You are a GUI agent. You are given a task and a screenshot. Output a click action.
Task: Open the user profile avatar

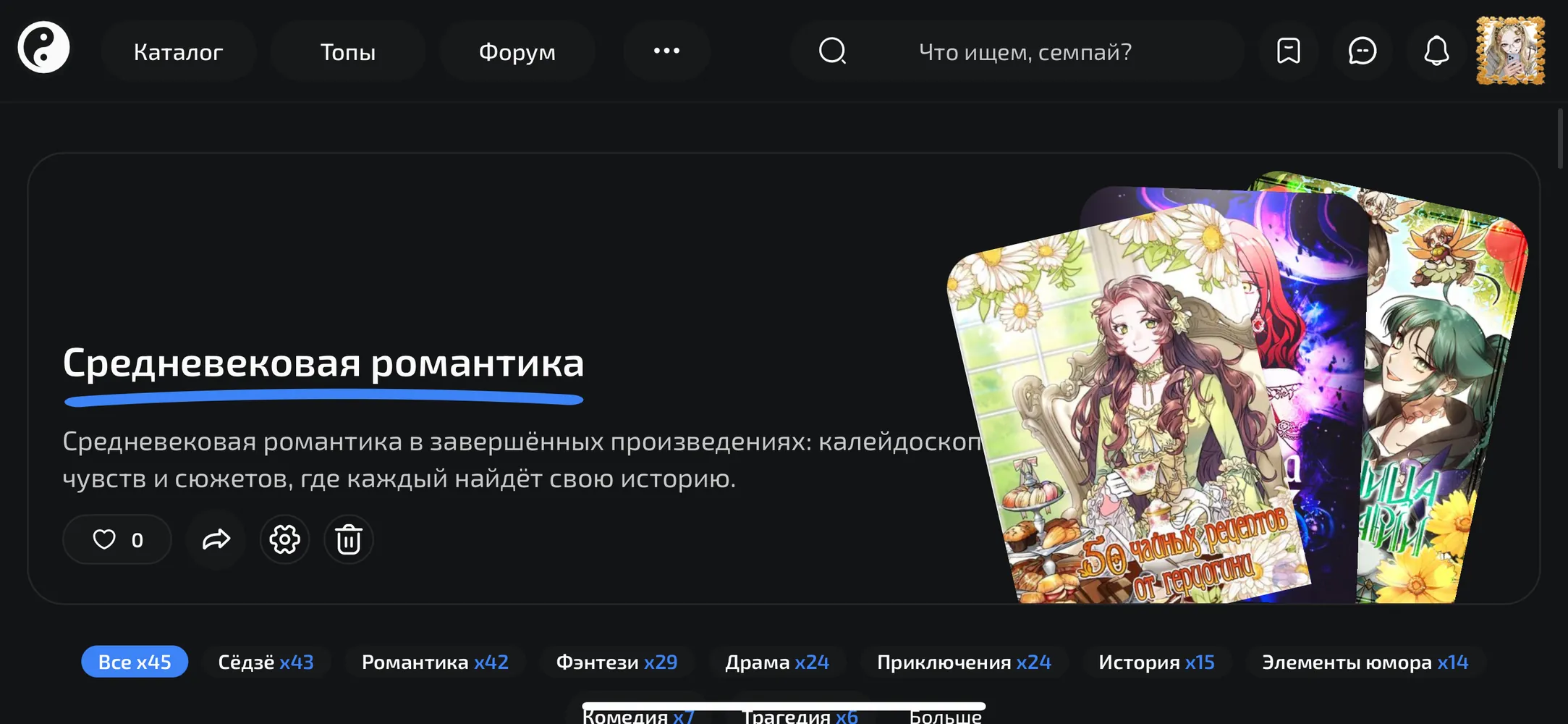[x=1511, y=51]
